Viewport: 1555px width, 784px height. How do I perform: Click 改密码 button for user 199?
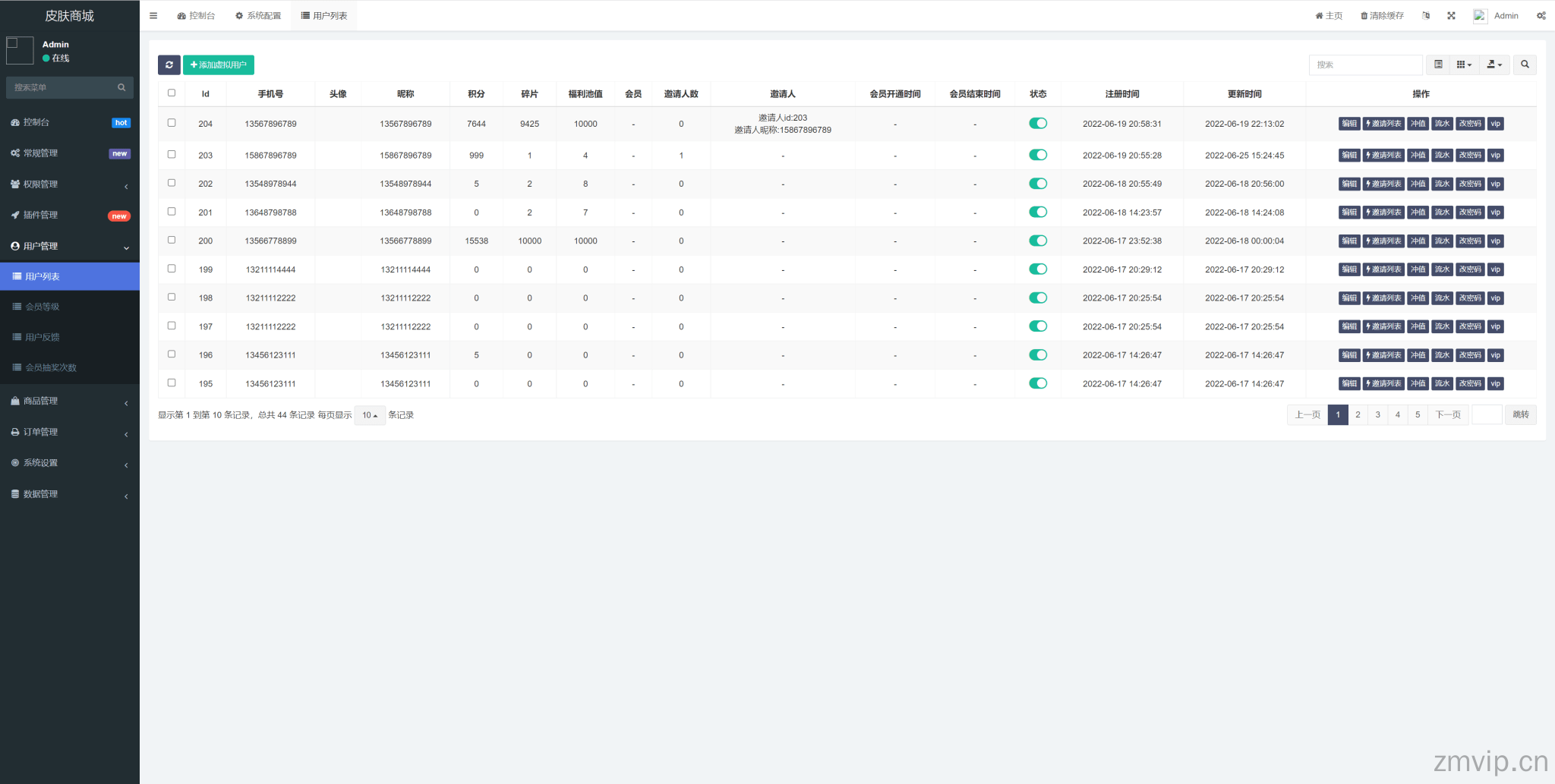[1470, 269]
